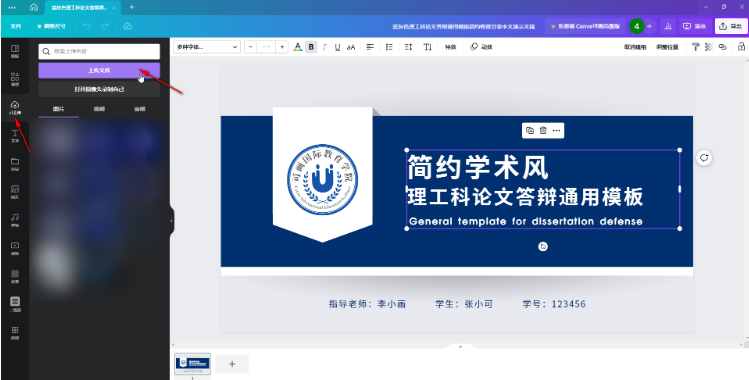Open the Templates panel in the sidebar
Screen dimensions: 749x380
(x=15, y=51)
